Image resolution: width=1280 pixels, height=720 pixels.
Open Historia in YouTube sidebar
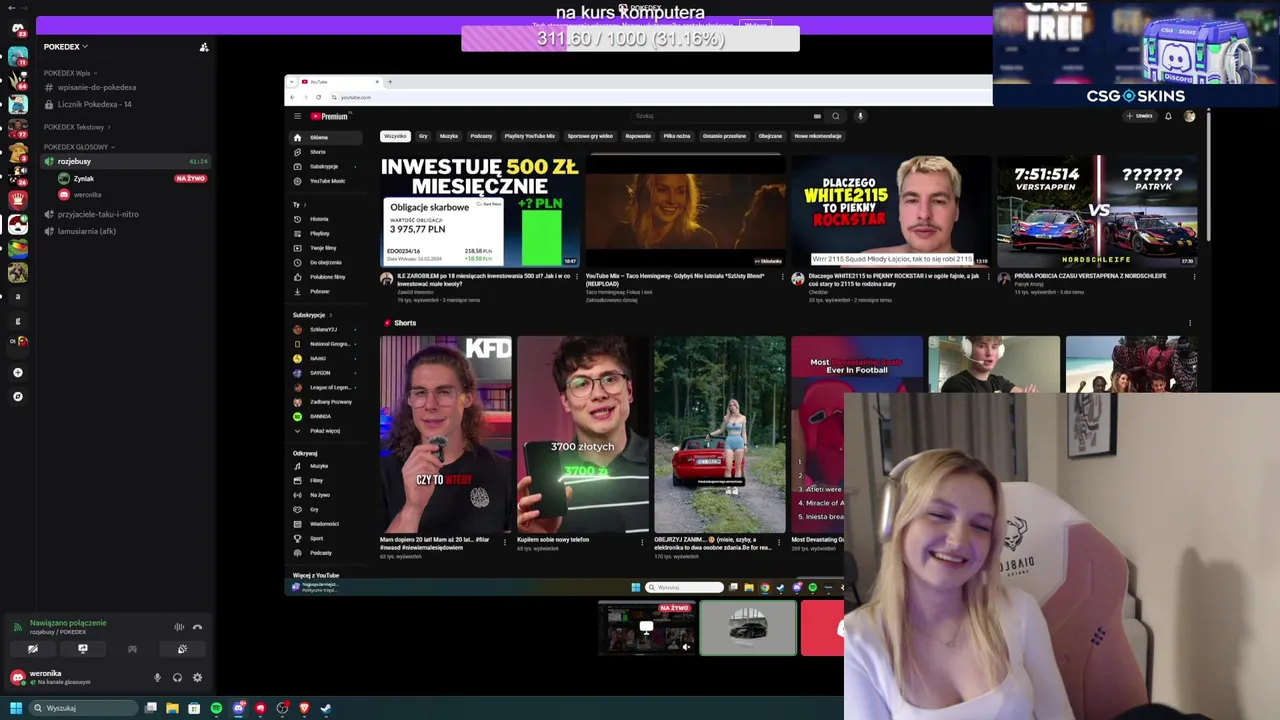coord(325,219)
